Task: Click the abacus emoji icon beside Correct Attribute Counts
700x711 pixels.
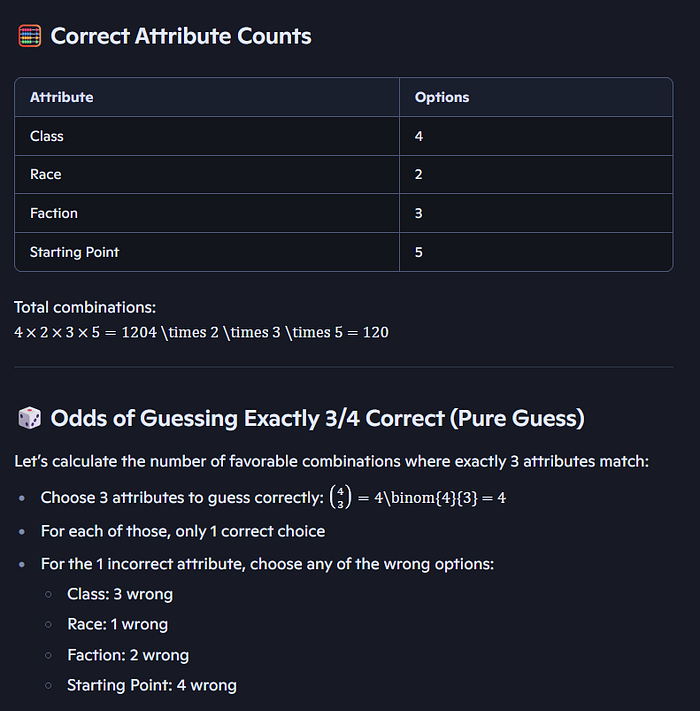Action: [29, 36]
